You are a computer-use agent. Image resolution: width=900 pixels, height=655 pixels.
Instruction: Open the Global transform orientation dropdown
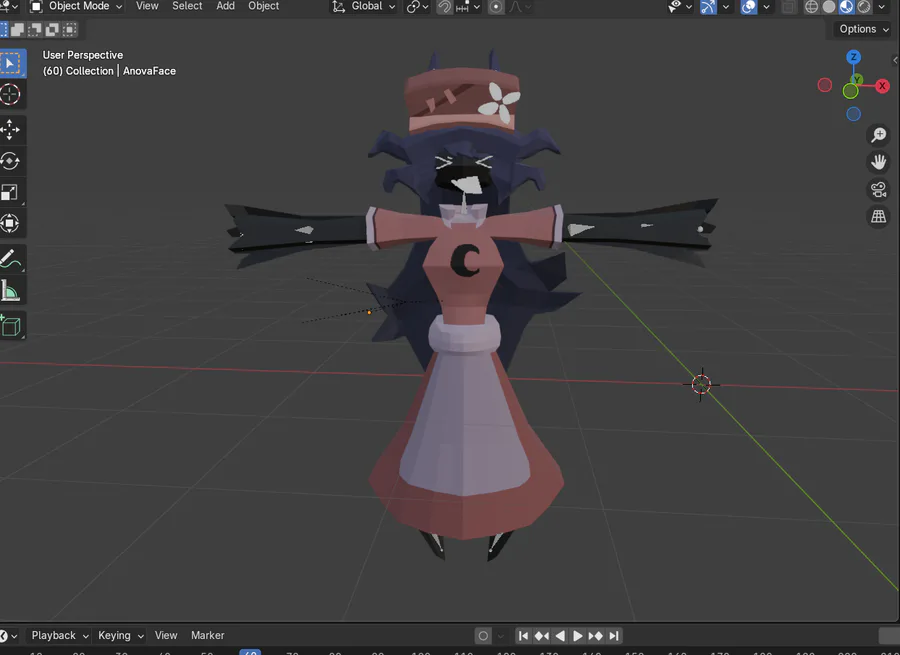(364, 6)
